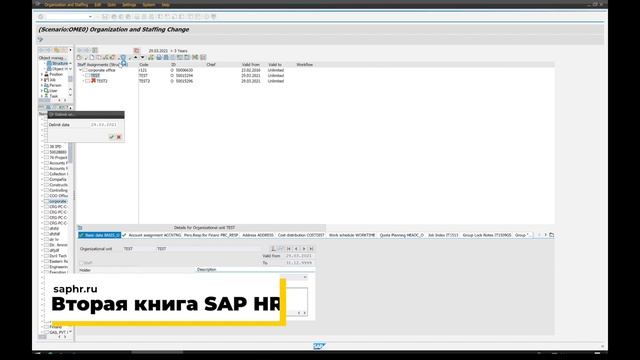Expand the Position node in Object manager

[42, 75]
